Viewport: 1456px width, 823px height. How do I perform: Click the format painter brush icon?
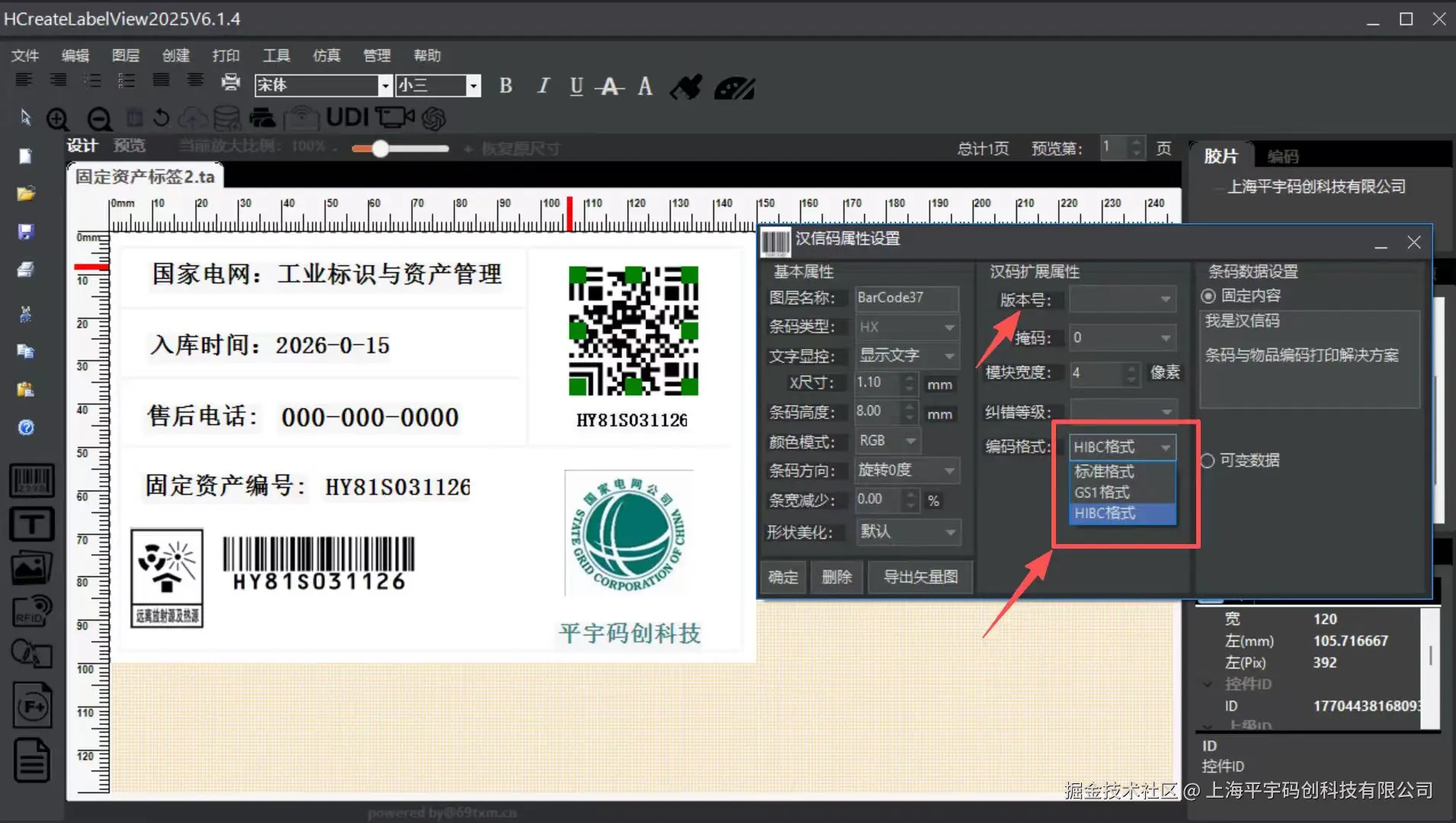click(686, 87)
